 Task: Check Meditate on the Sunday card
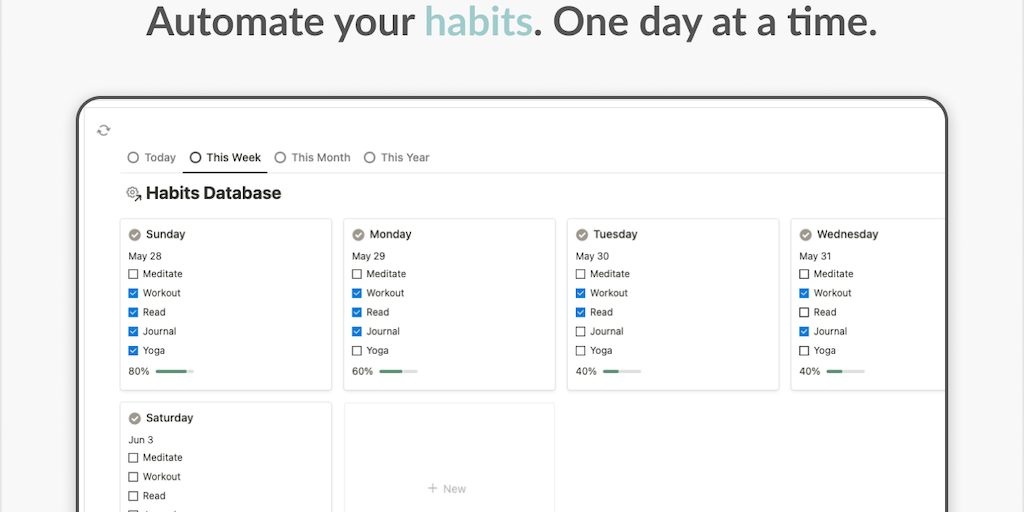point(134,274)
